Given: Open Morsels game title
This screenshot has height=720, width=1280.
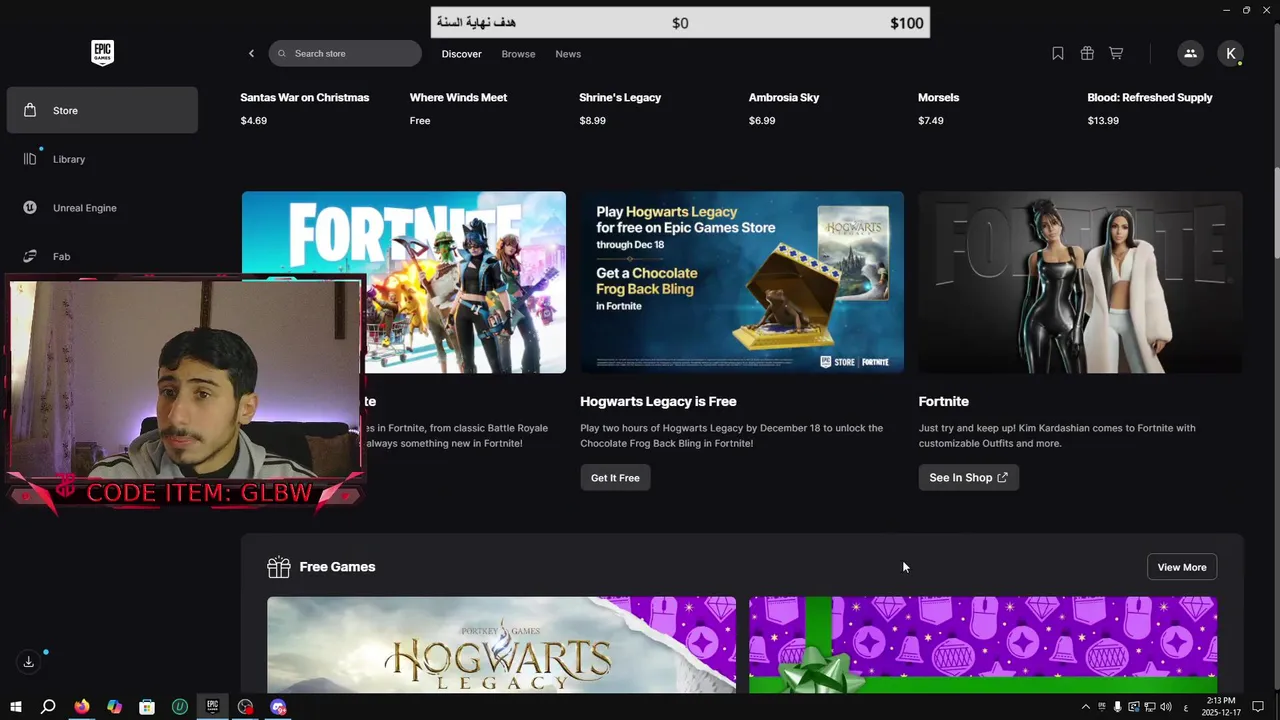Looking at the screenshot, I should pyautogui.click(x=938, y=97).
